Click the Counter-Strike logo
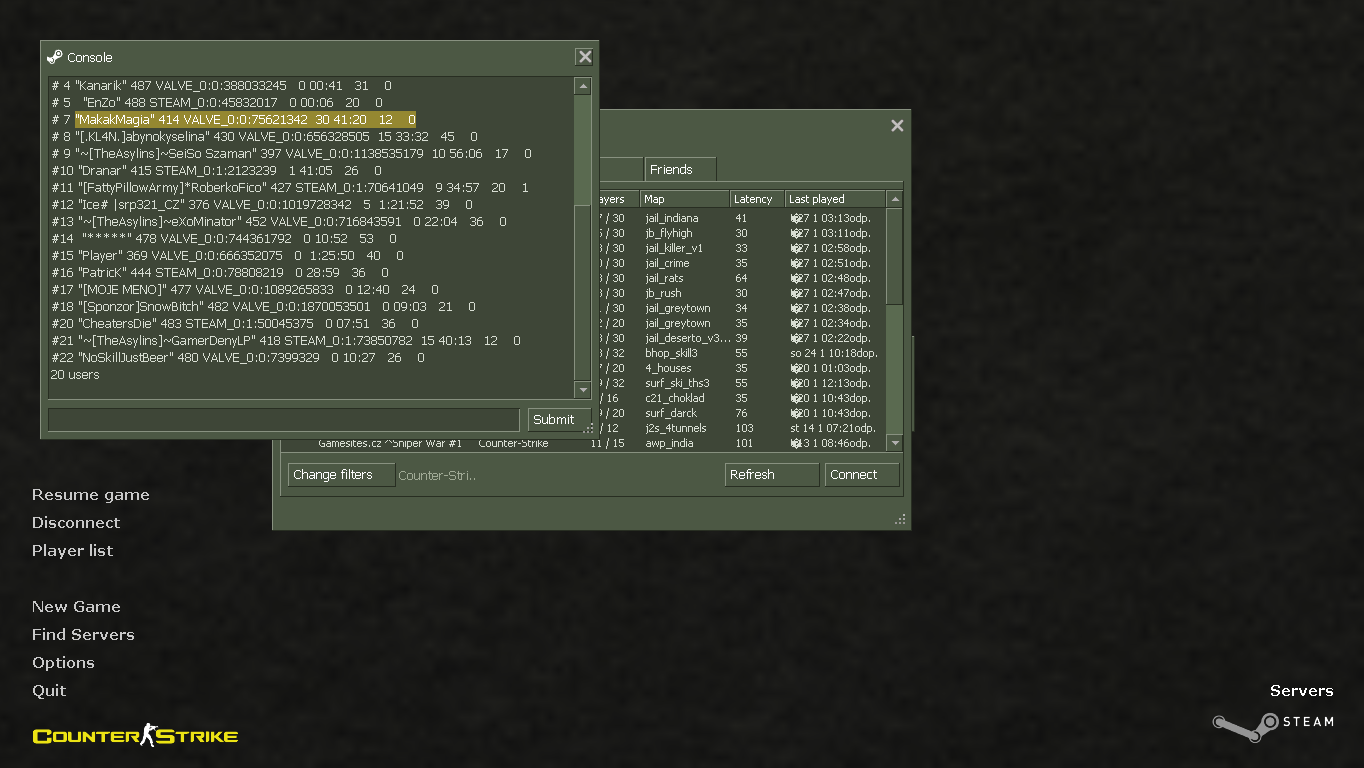This screenshot has height=768, width=1364. [x=135, y=736]
